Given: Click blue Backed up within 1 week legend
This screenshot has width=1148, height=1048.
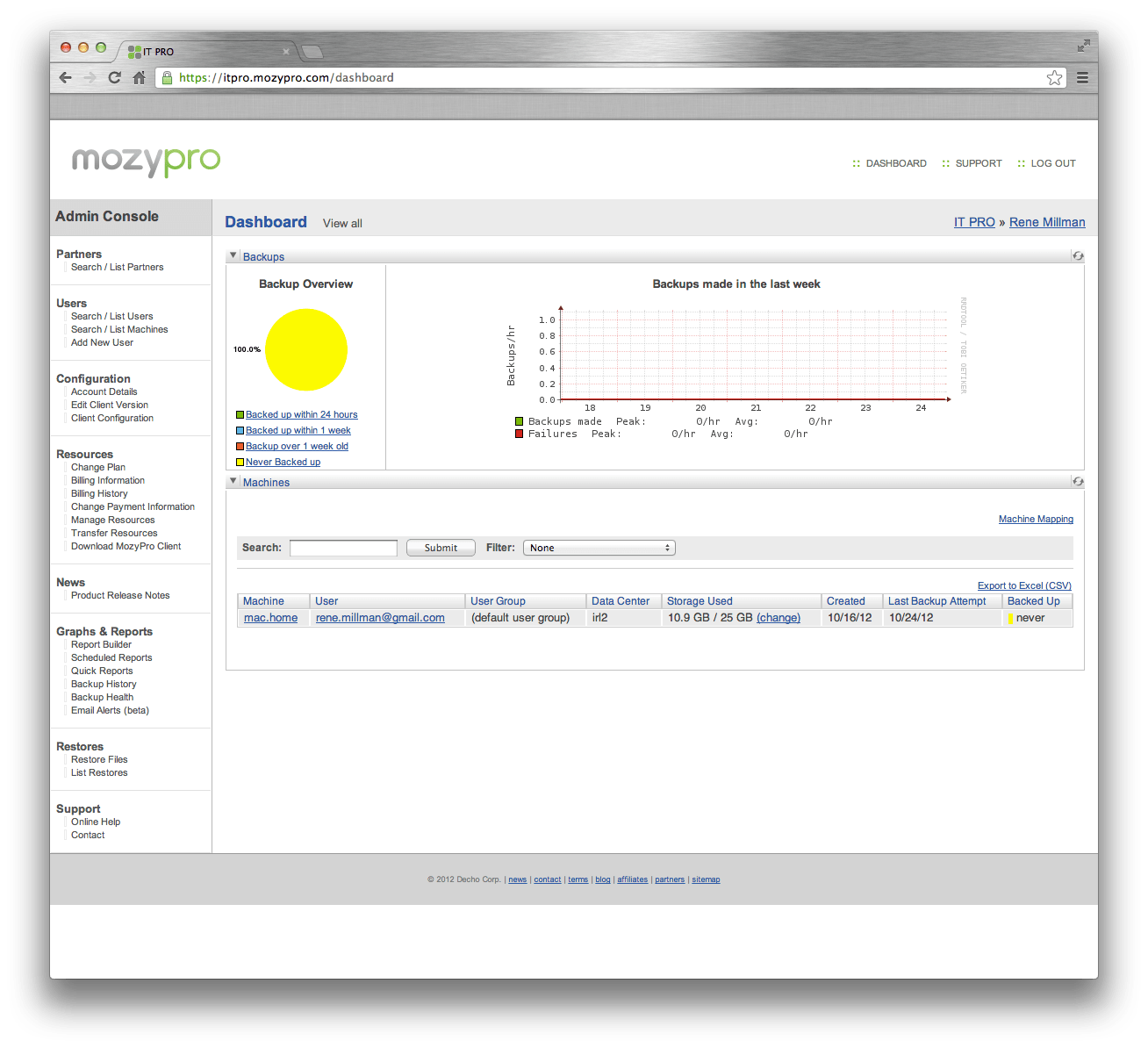Looking at the screenshot, I should [298, 430].
